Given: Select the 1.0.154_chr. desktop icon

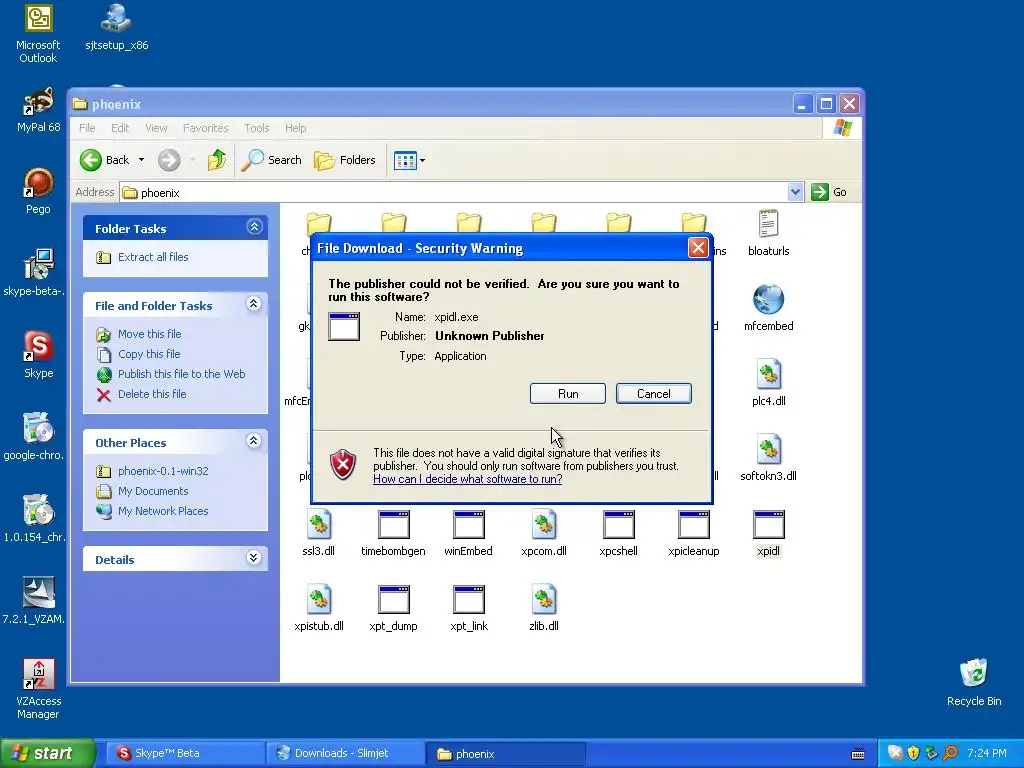Looking at the screenshot, I should 36,519.
